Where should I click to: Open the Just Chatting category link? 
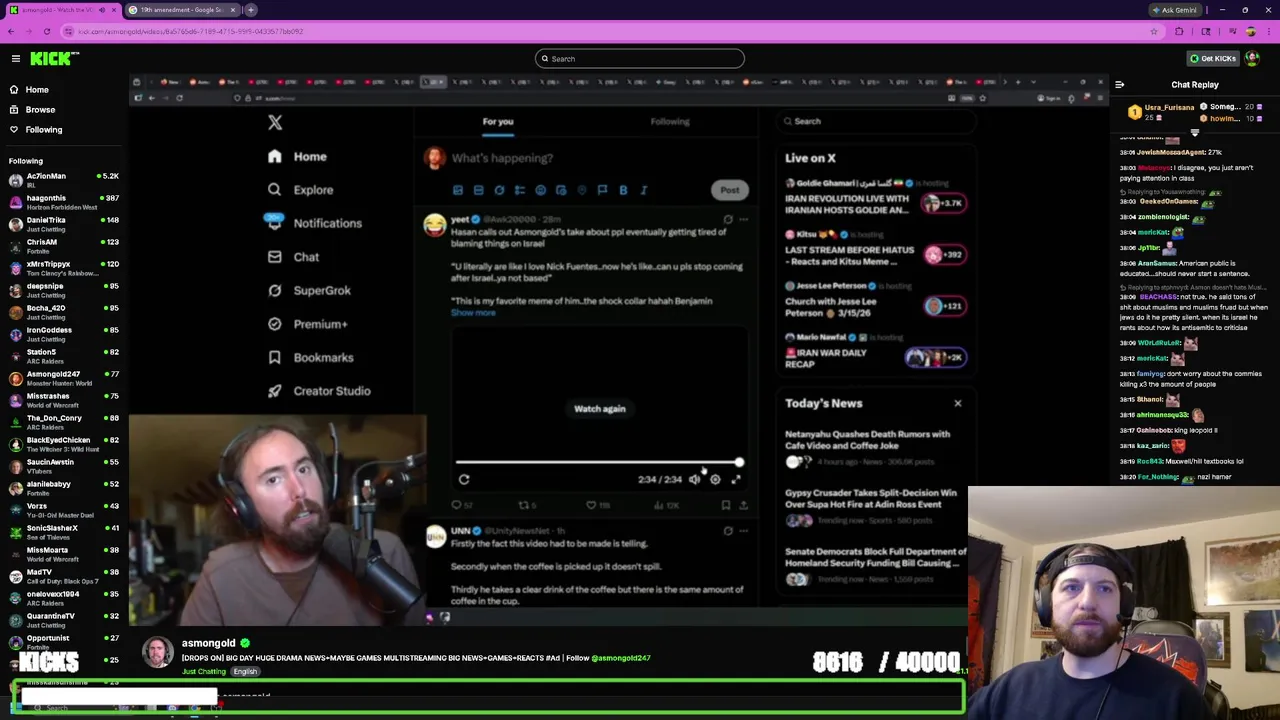203,672
